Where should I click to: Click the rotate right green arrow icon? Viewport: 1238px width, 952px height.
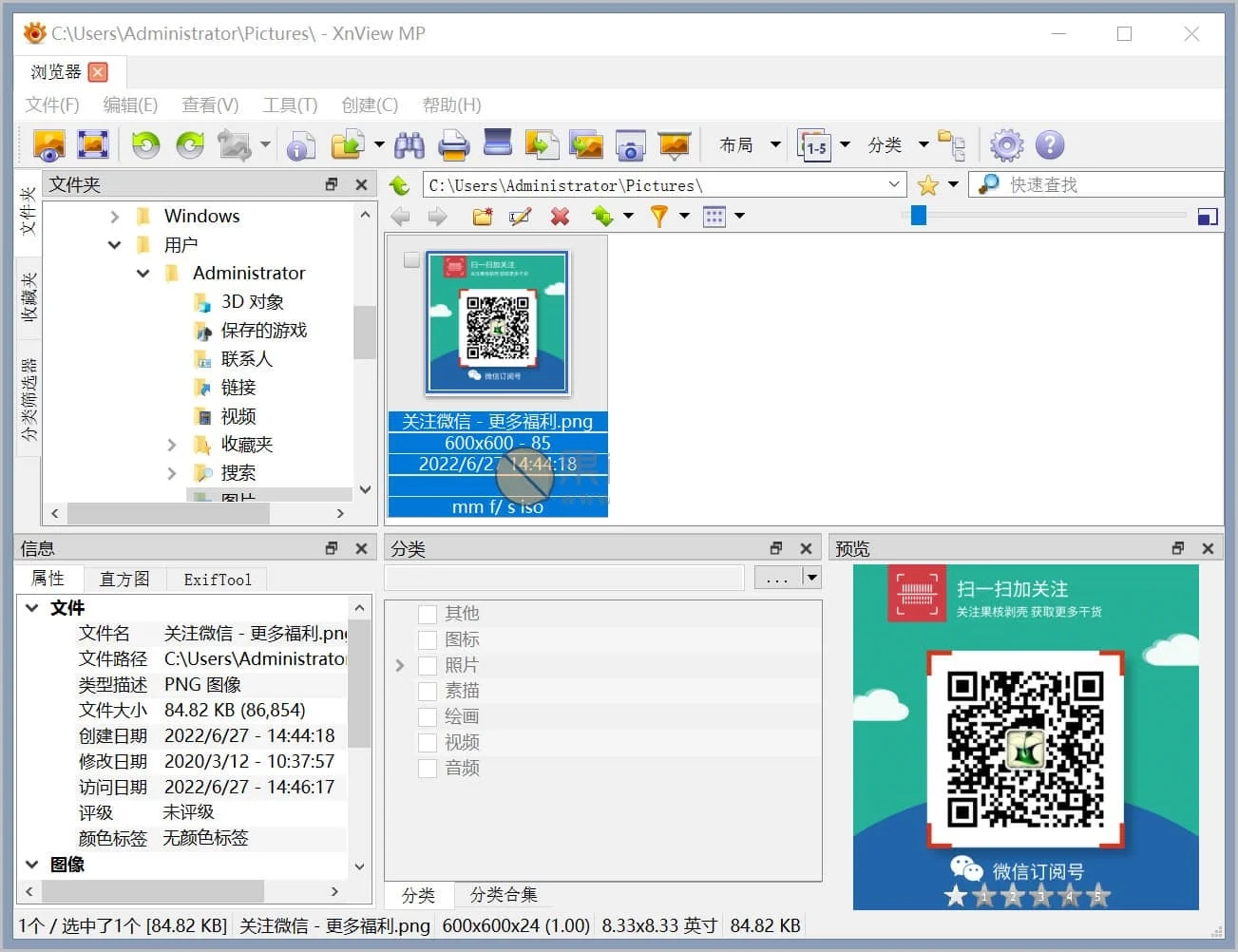pyautogui.click(x=190, y=145)
